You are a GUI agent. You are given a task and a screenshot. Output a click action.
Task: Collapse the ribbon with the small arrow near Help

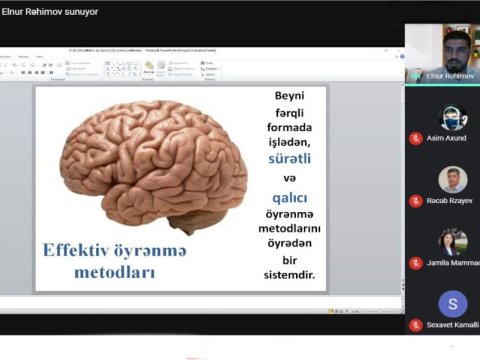(397, 57)
